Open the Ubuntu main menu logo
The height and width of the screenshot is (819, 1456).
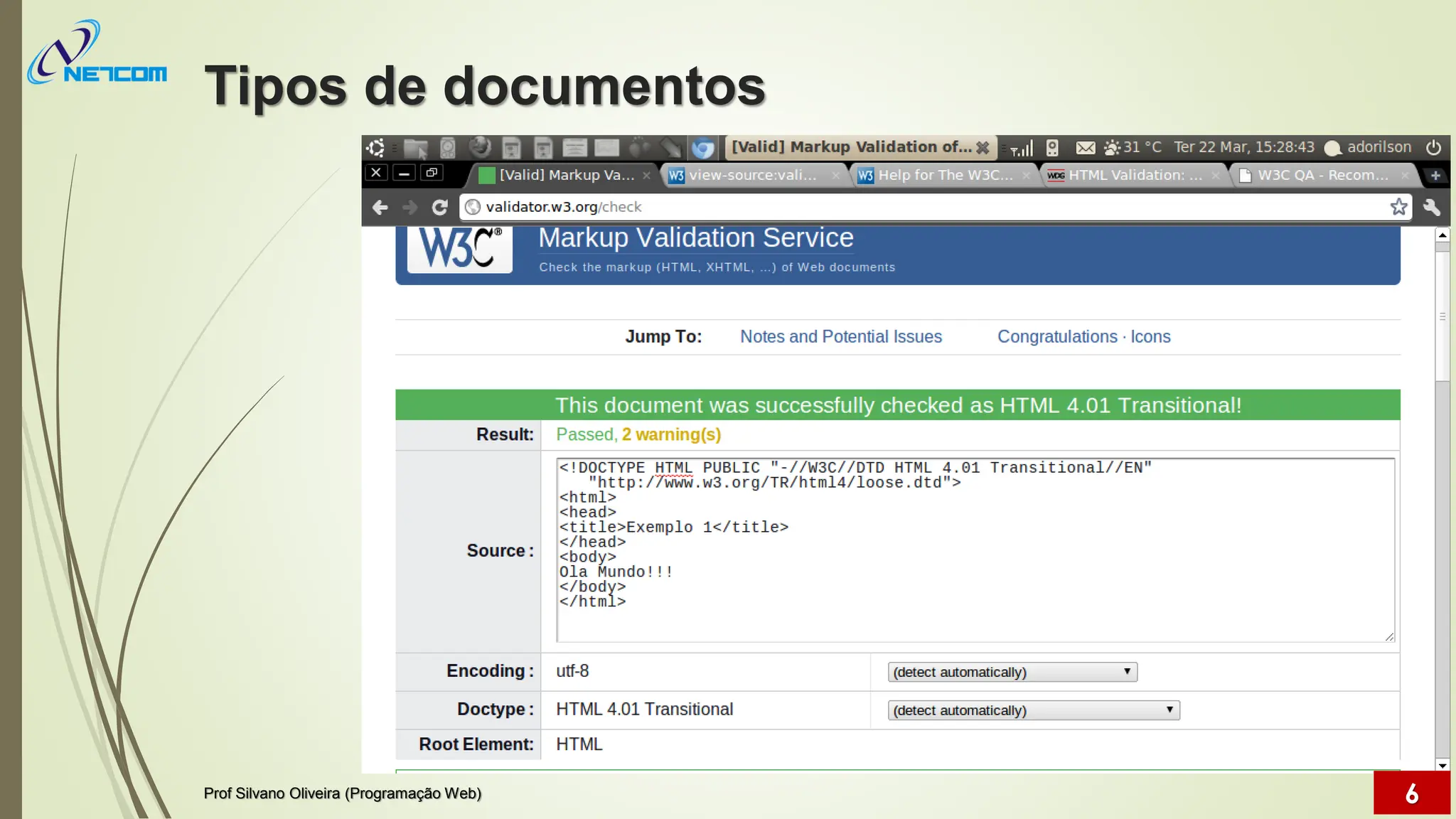[375, 148]
